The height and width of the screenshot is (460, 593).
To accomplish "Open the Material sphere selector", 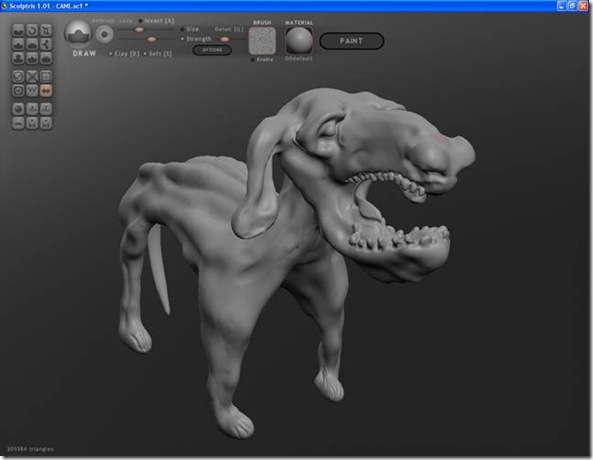I will pyautogui.click(x=299, y=40).
